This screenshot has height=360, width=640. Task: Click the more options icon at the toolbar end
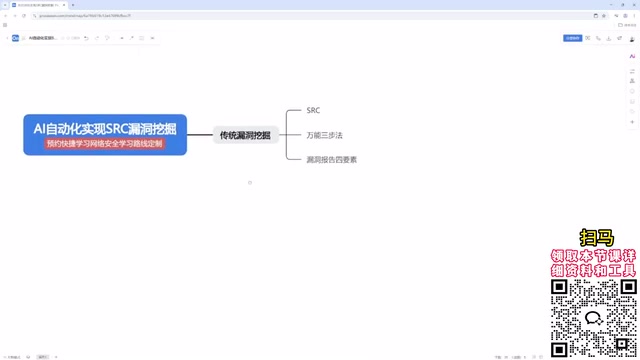click(152, 38)
